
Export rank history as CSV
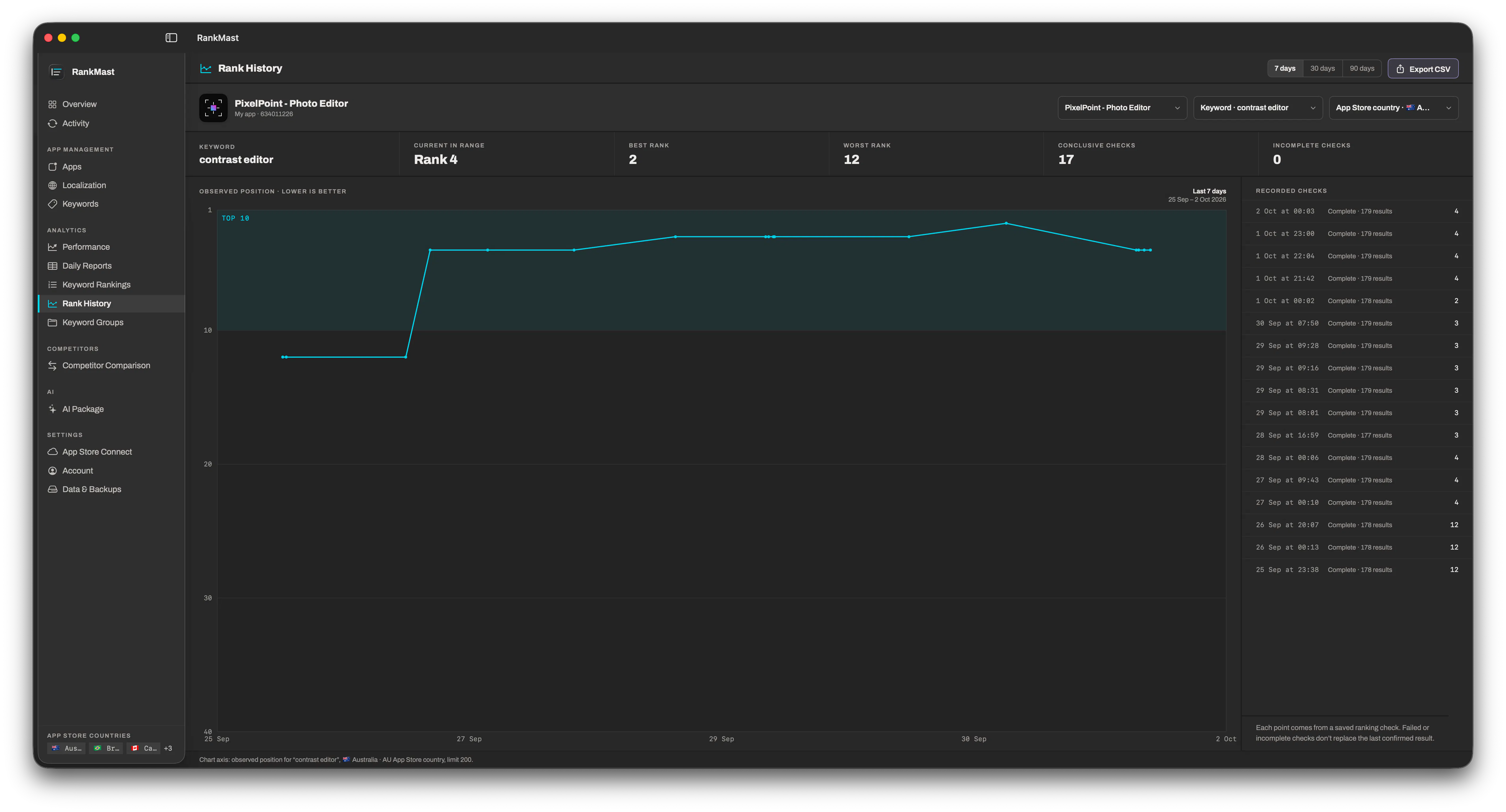click(1423, 68)
